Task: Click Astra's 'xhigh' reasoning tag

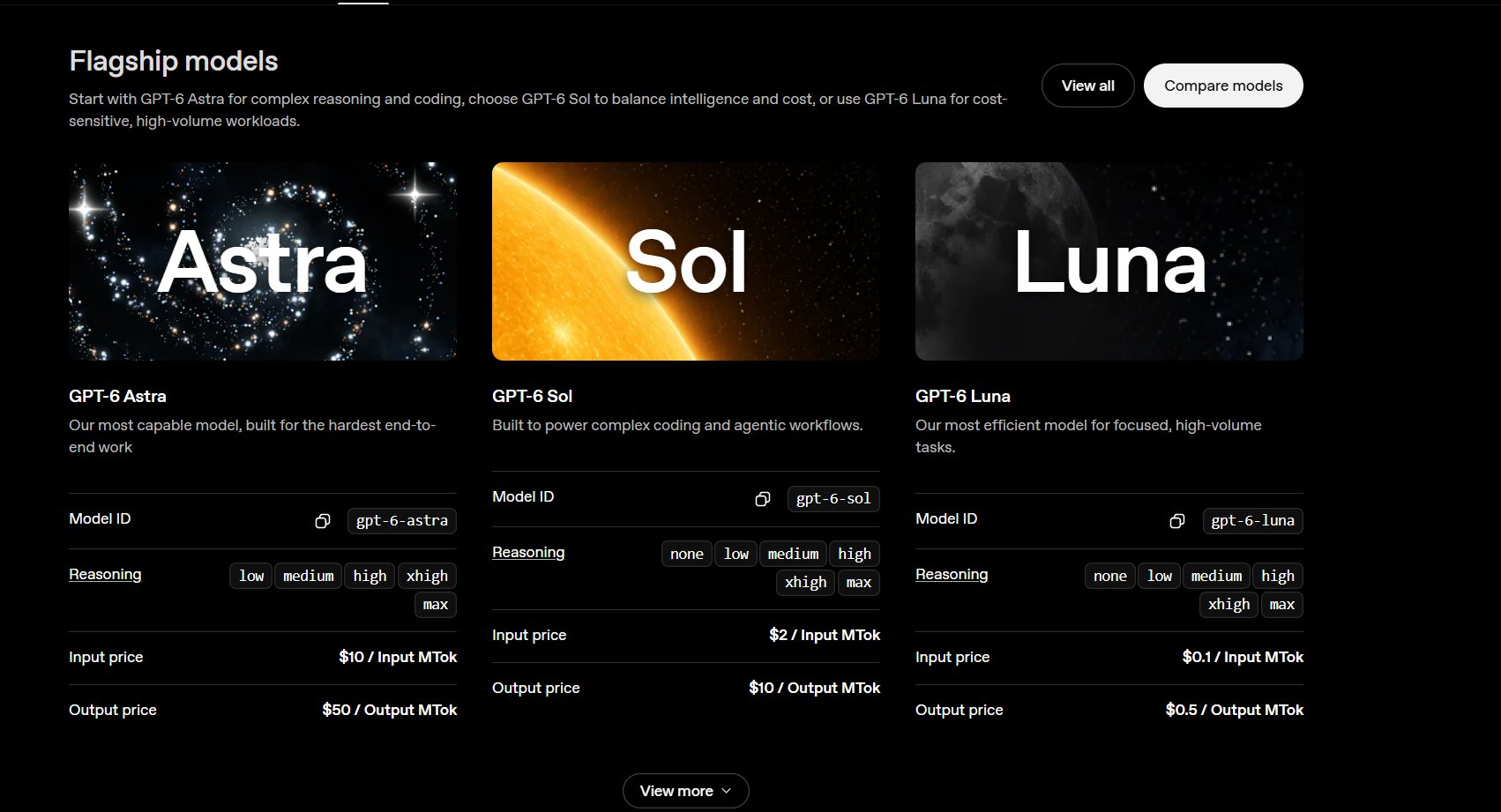Action: point(427,576)
